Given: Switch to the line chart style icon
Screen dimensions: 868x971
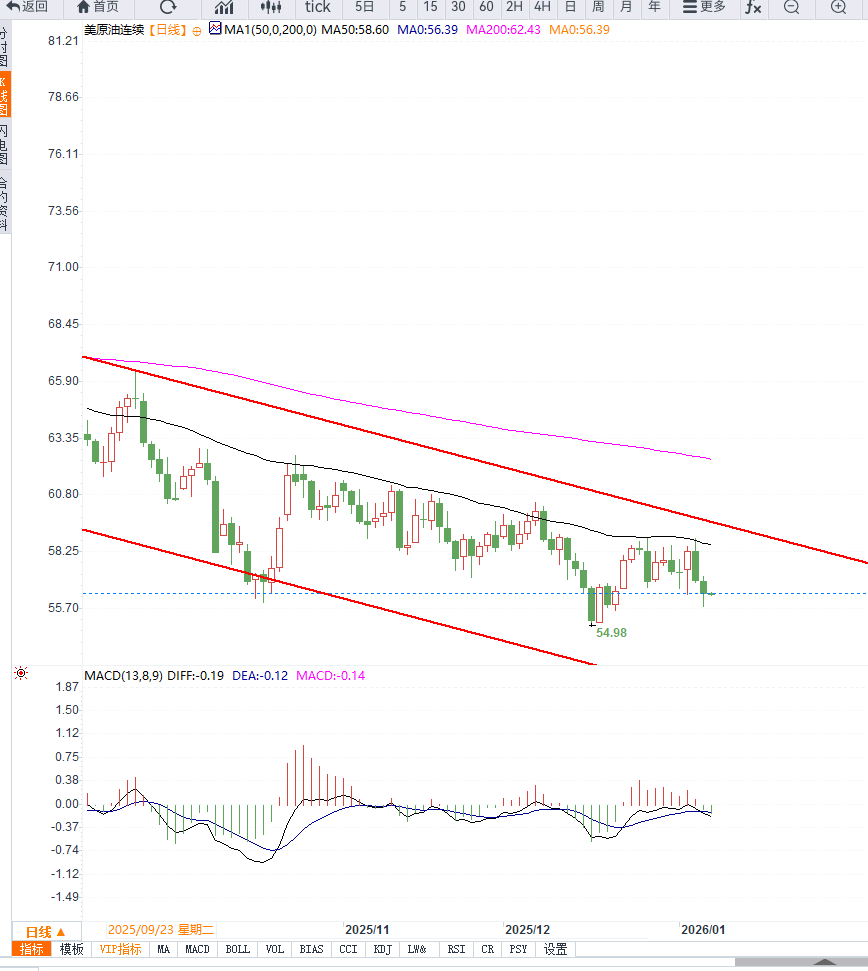Looking at the screenshot, I should (x=224, y=7).
